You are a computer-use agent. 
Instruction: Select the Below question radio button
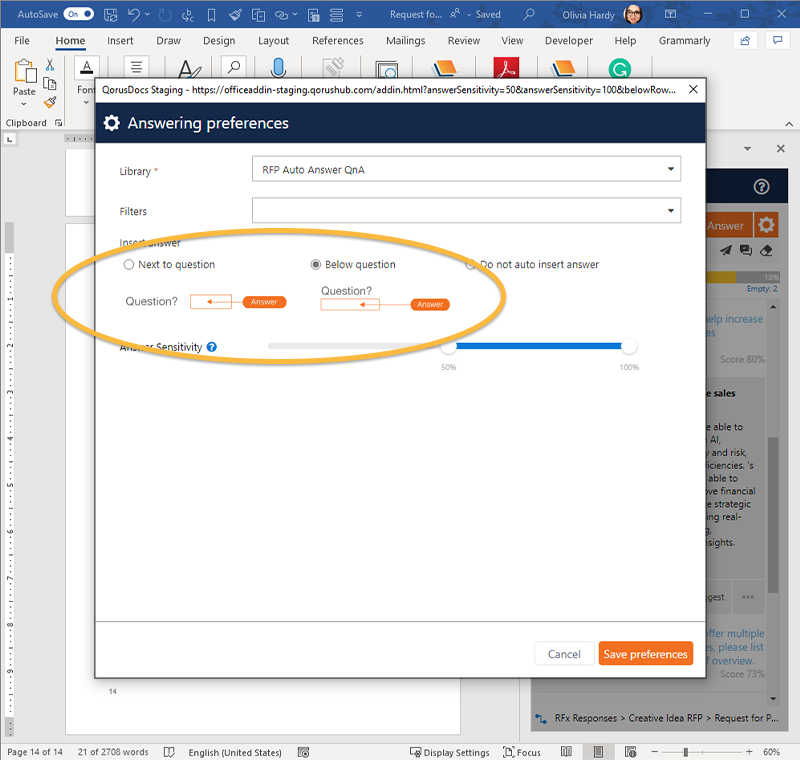click(x=316, y=265)
